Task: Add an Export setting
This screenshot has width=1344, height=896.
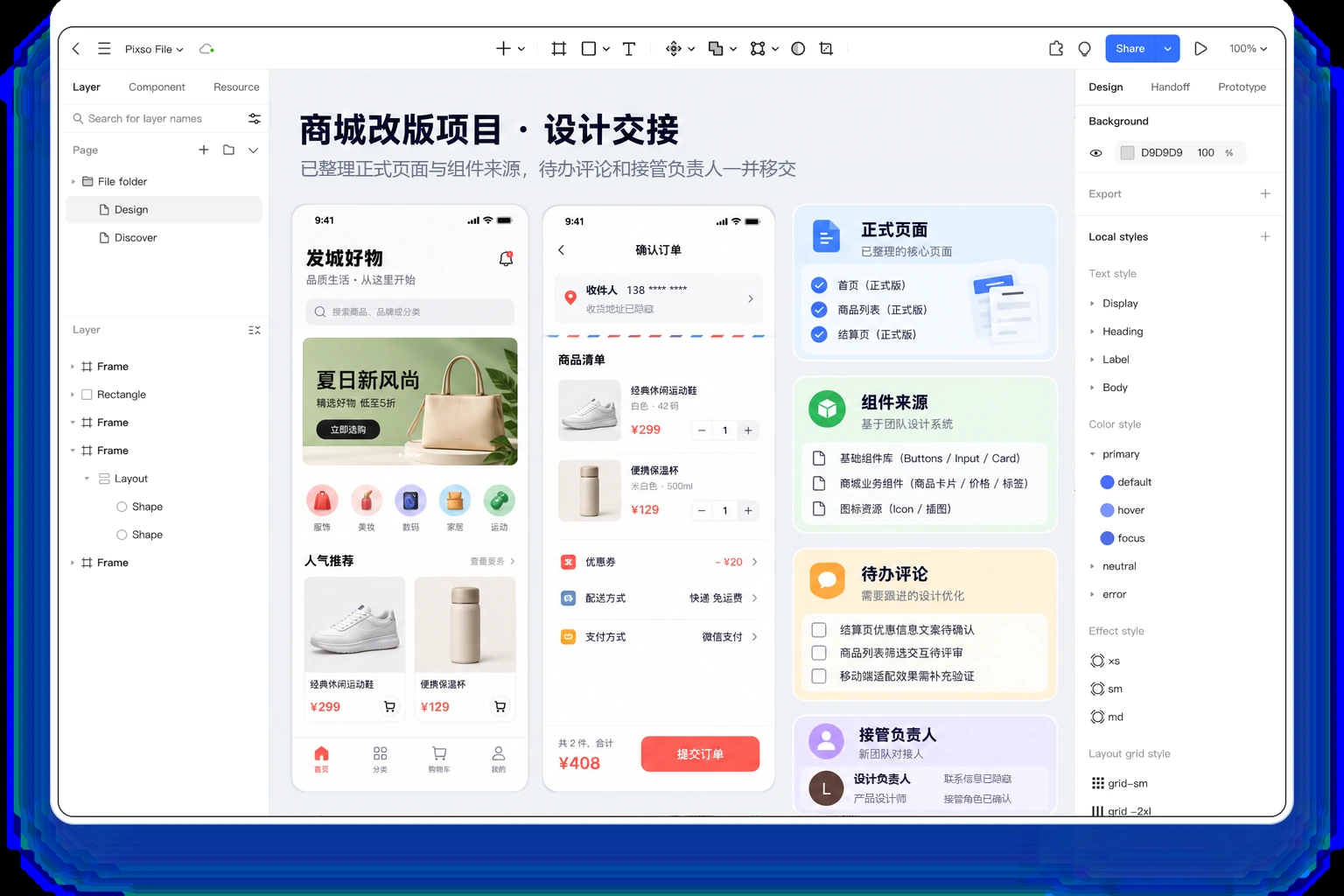Action: pos(1264,193)
